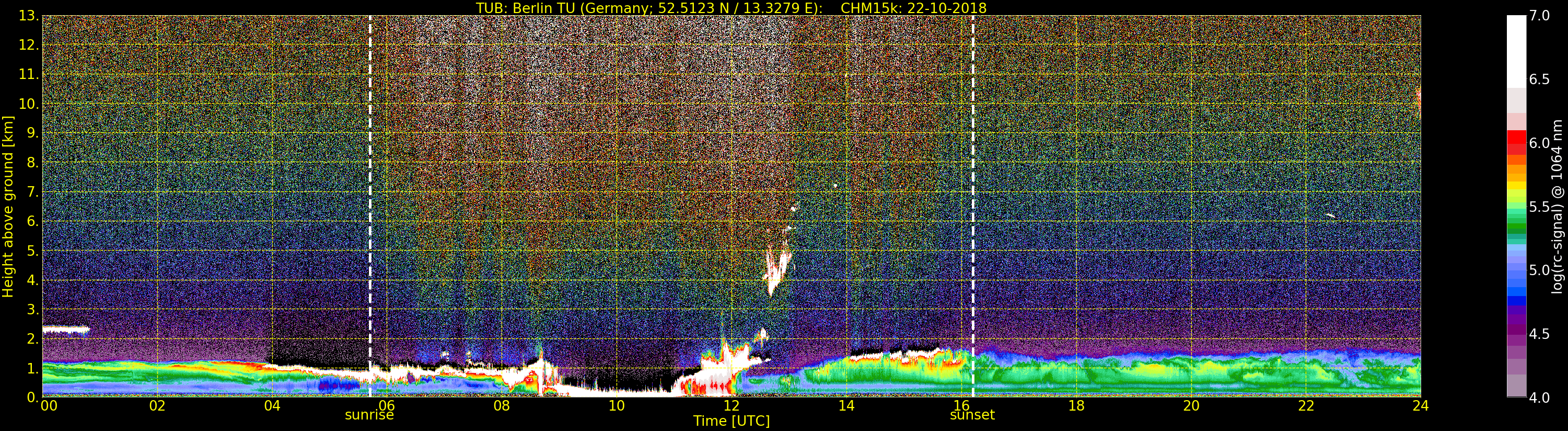Click the 'sunrise' label below the axis
This screenshot has height=431, width=1568.
tap(369, 415)
